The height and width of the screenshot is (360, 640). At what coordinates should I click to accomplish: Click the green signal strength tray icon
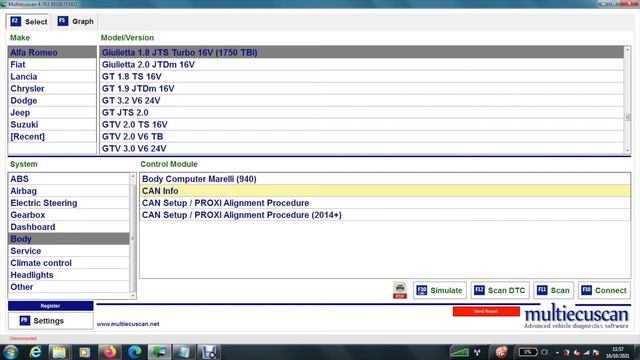[x=460, y=352]
